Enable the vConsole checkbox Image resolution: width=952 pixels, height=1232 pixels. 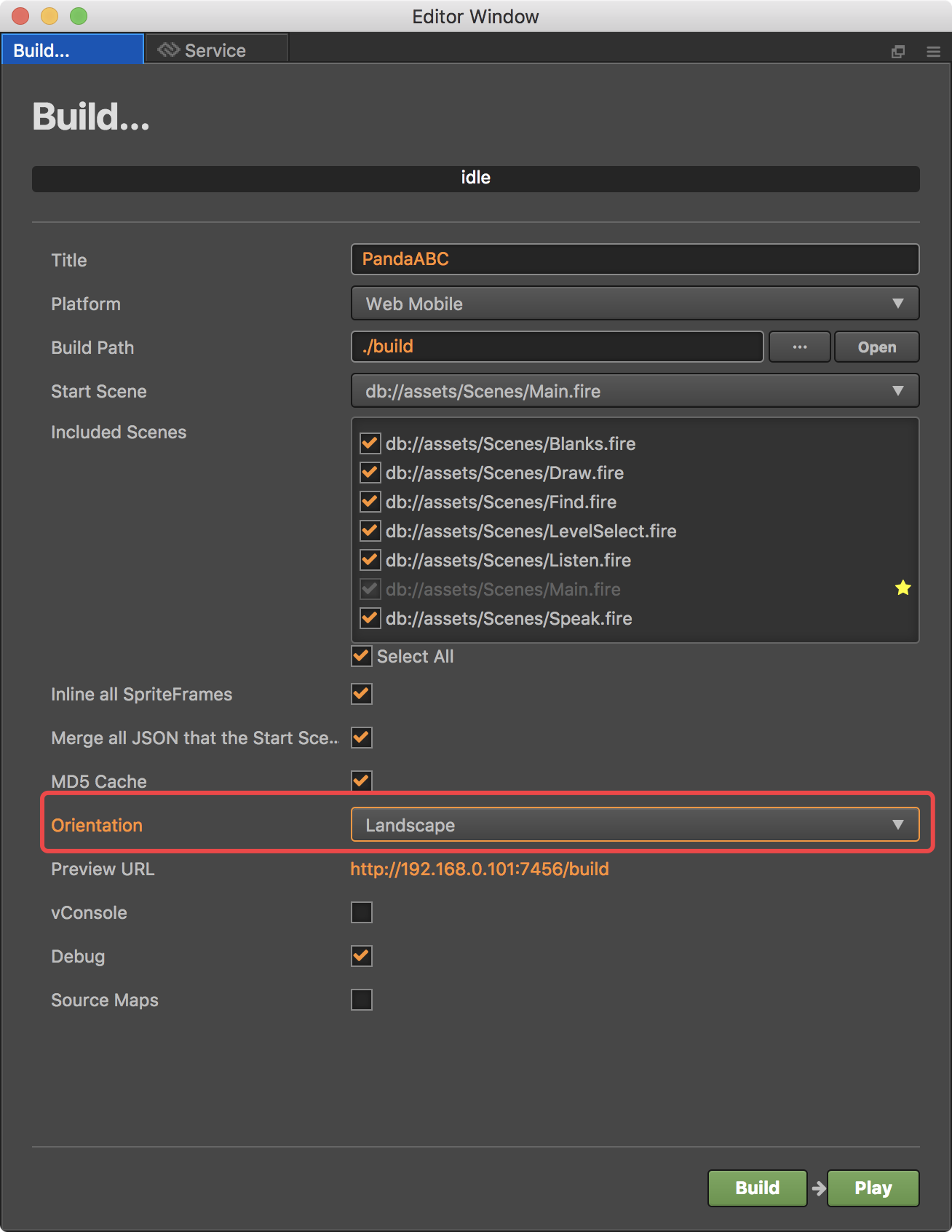coord(362,912)
